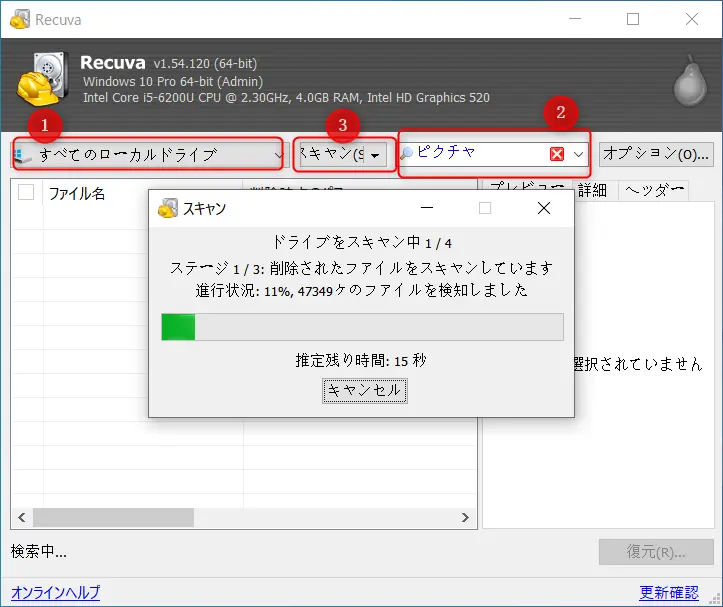Minimize the スキャン dialog
The height and width of the screenshot is (607, 723).
[427, 208]
